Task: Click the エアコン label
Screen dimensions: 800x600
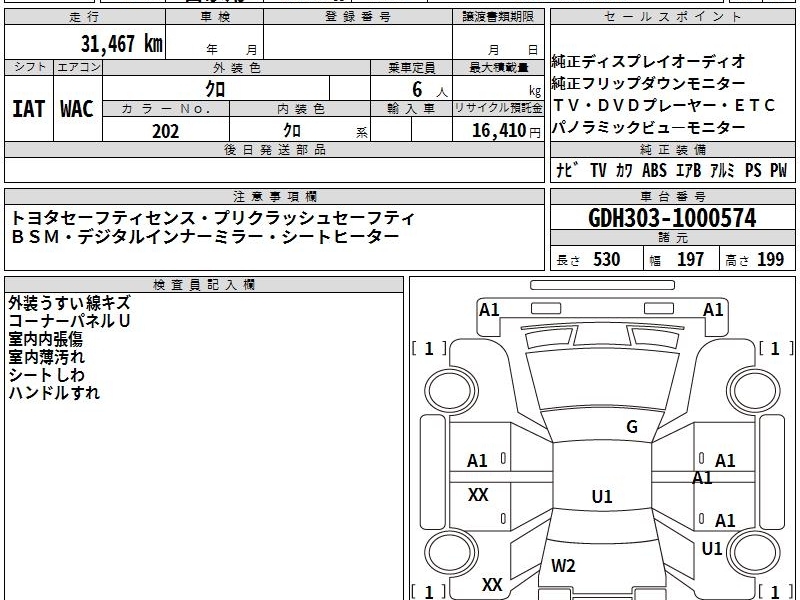Action: (78, 67)
